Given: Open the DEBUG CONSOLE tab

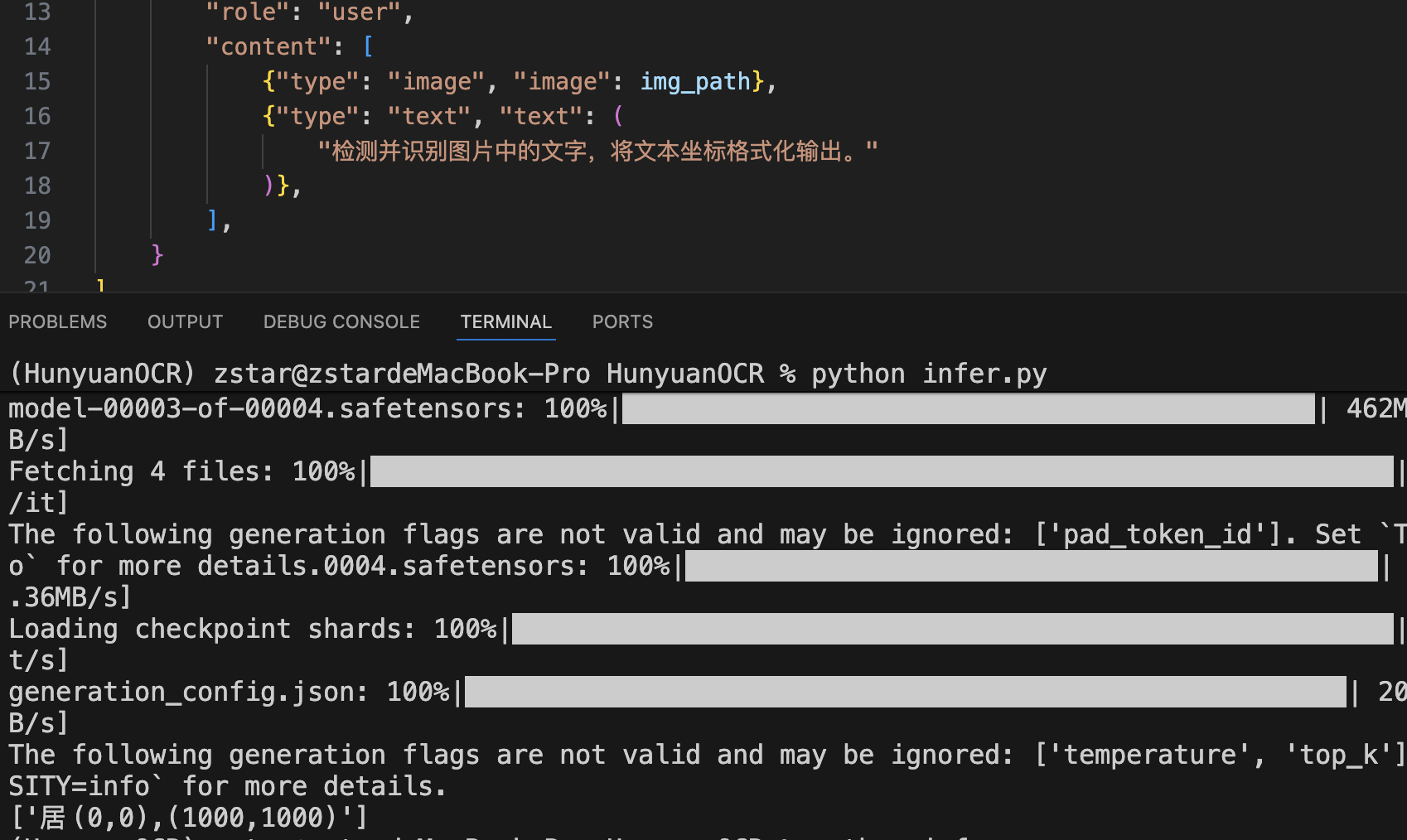Looking at the screenshot, I should 341,321.
